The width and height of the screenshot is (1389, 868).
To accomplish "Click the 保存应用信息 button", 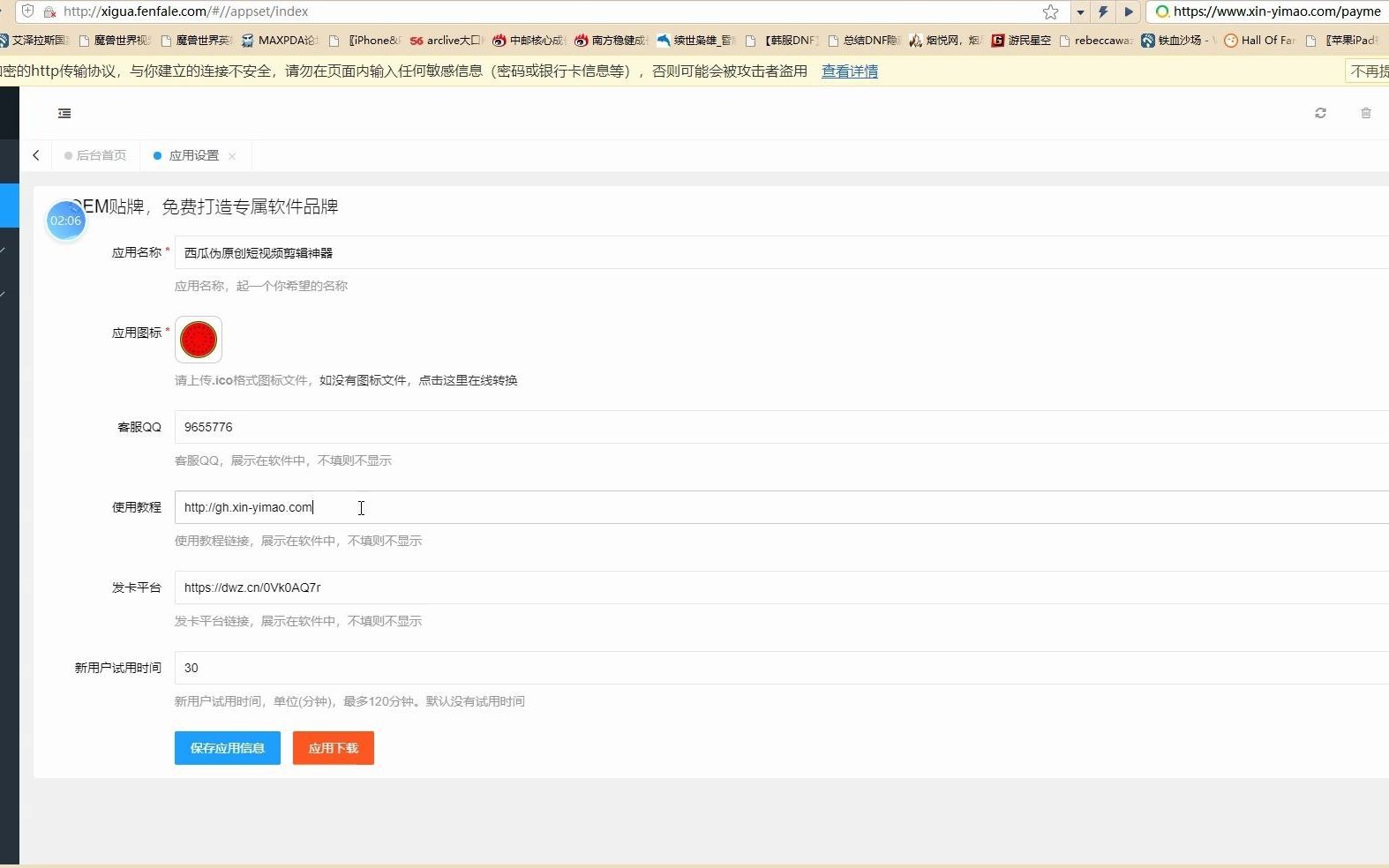I will coord(228,748).
